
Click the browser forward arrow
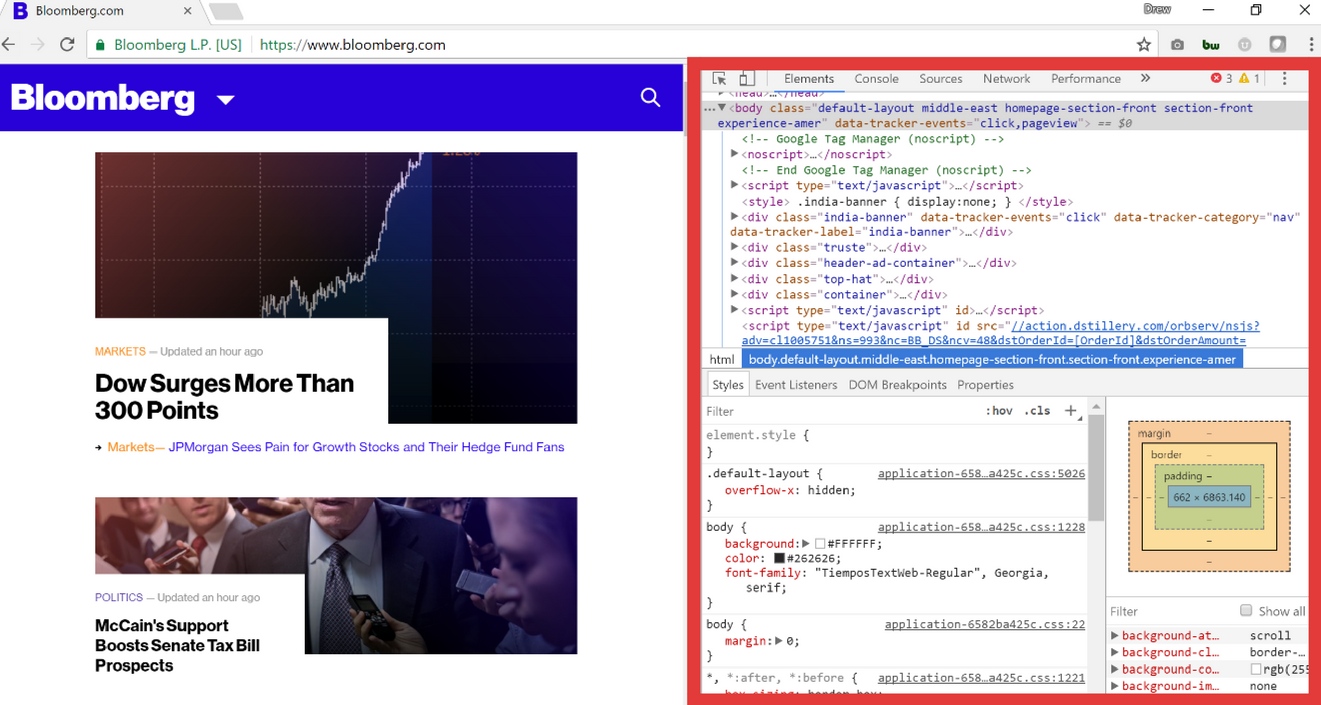click(x=38, y=45)
